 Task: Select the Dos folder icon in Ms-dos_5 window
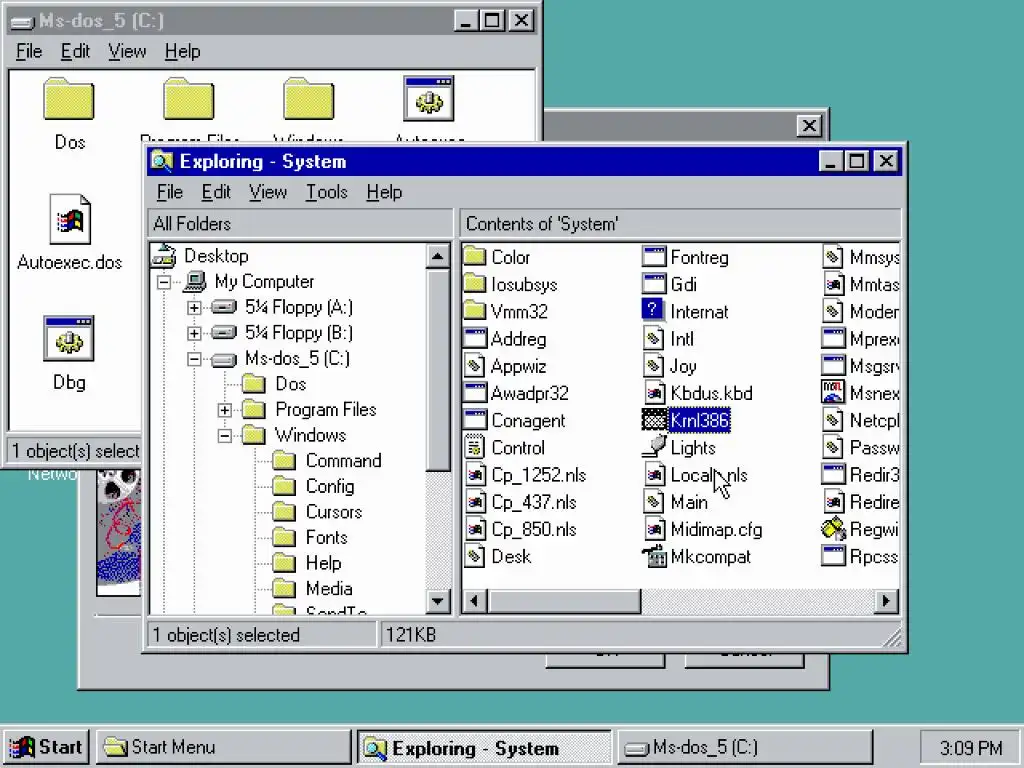(69, 99)
